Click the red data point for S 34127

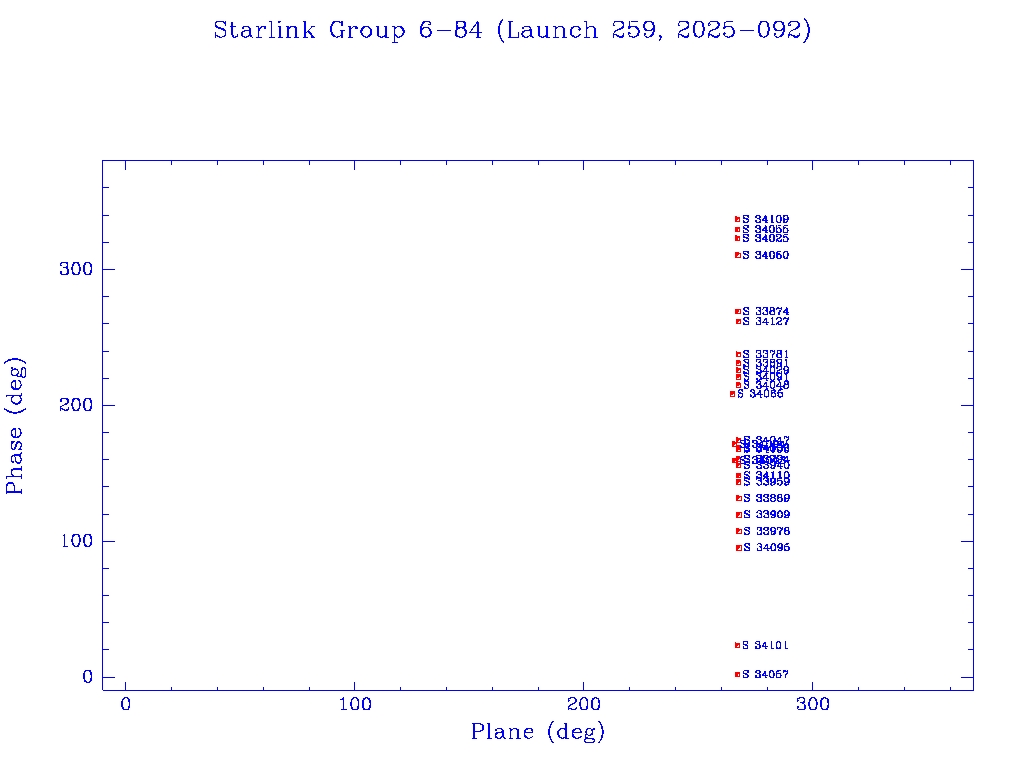pyautogui.click(x=738, y=321)
